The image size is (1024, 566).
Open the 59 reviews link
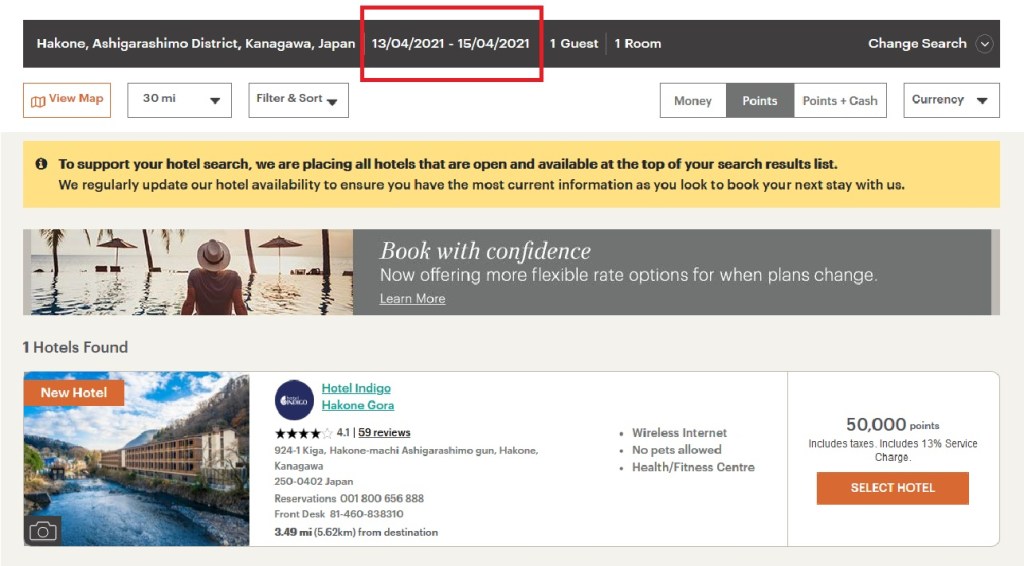point(384,433)
